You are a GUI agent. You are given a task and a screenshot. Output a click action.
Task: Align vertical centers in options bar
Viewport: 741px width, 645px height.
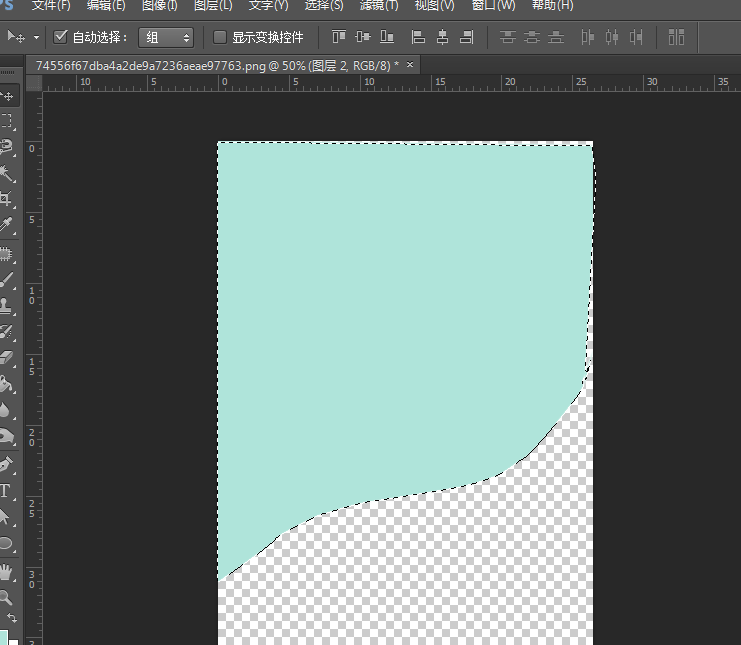pos(363,36)
